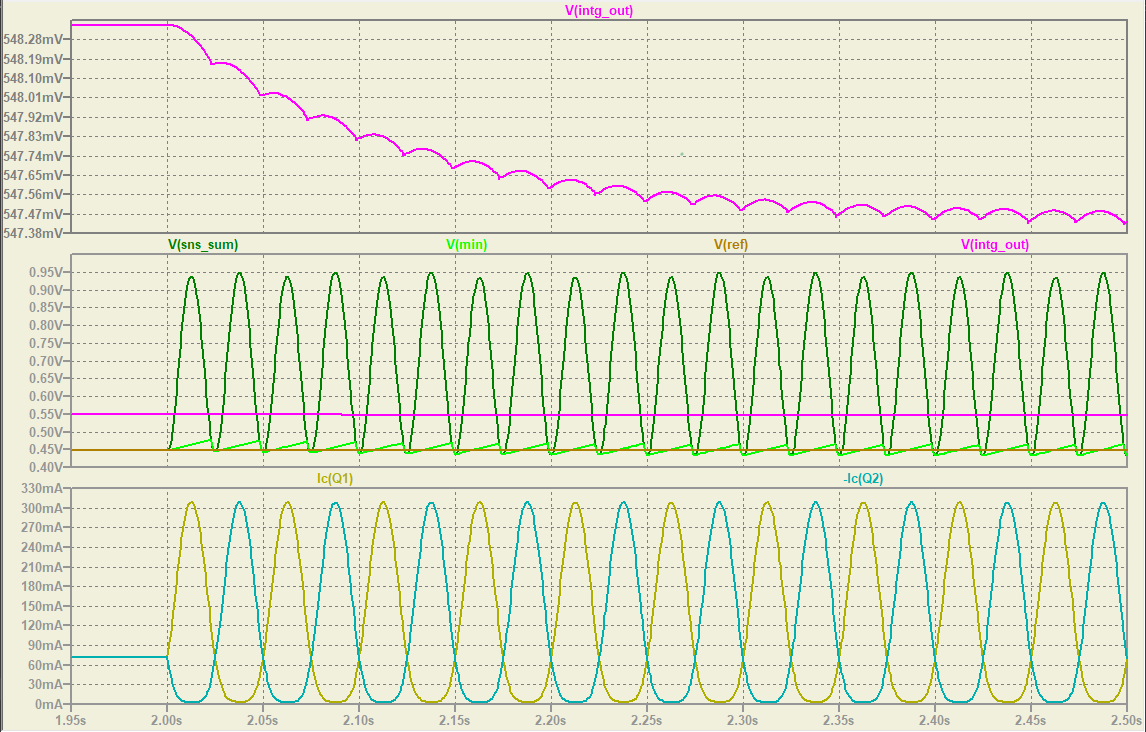1146x732 pixels.
Task: Click the 90mA current axis label
Action: [47, 645]
